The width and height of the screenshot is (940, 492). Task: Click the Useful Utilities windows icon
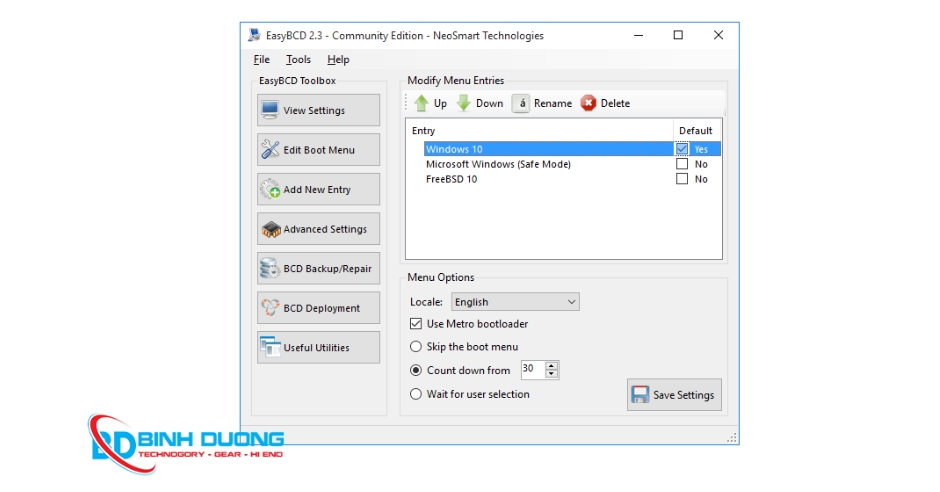(270, 347)
